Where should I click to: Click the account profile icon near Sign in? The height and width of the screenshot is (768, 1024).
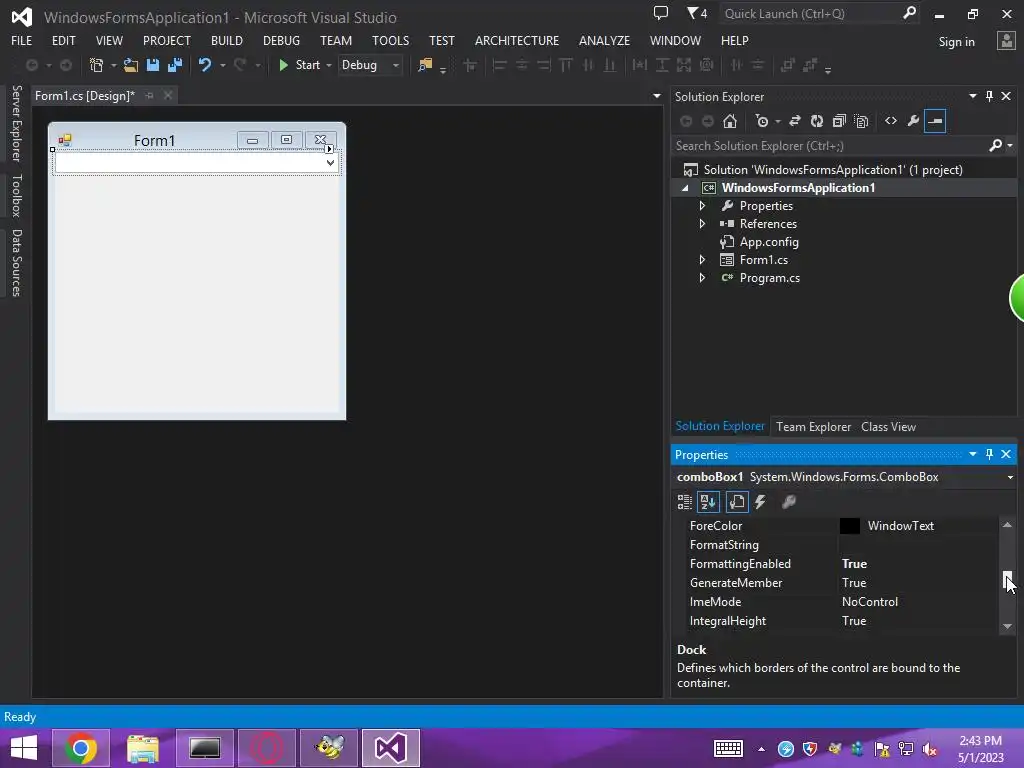click(1006, 40)
